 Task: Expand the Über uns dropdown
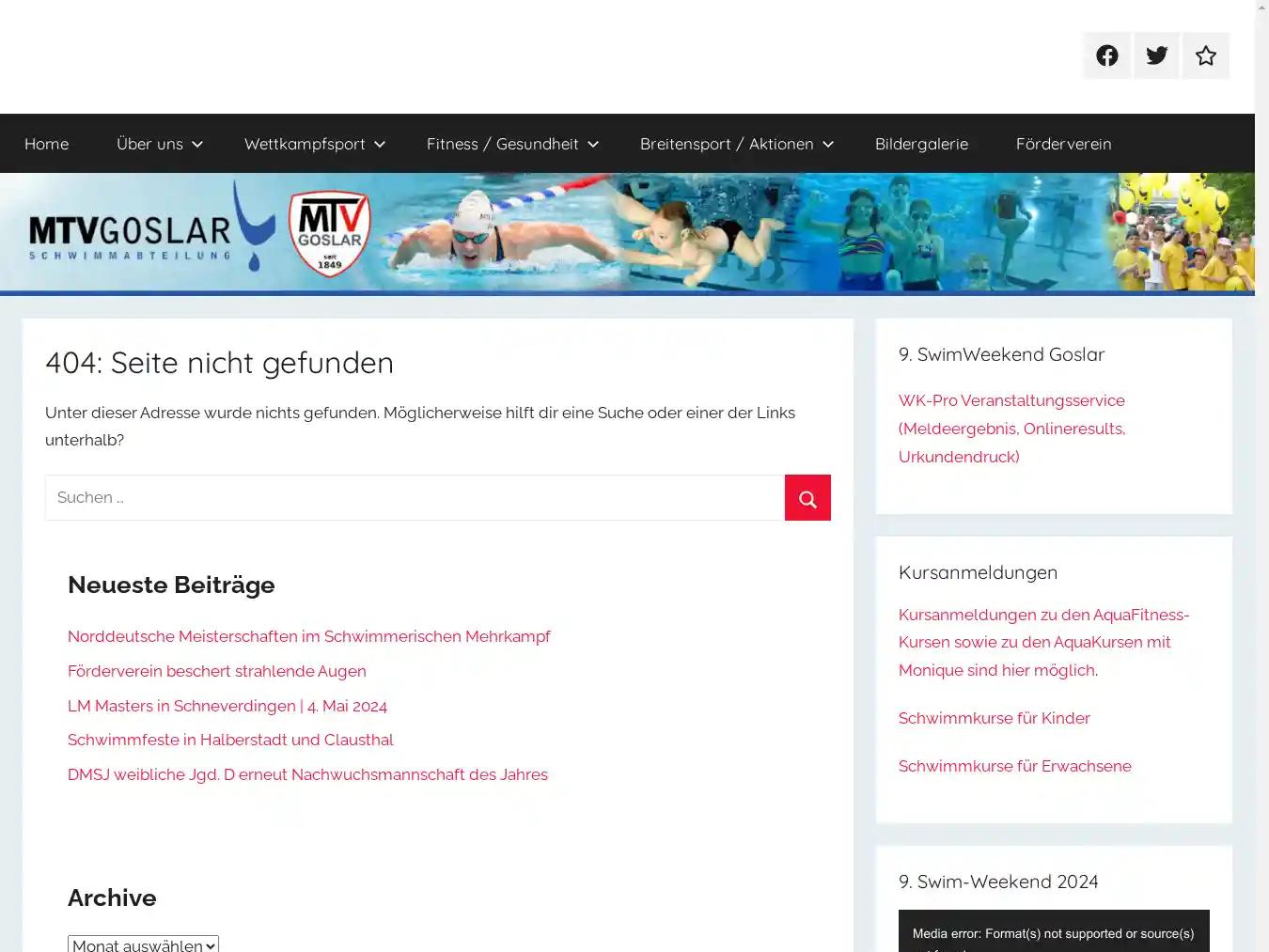click(x=158, y=143)
